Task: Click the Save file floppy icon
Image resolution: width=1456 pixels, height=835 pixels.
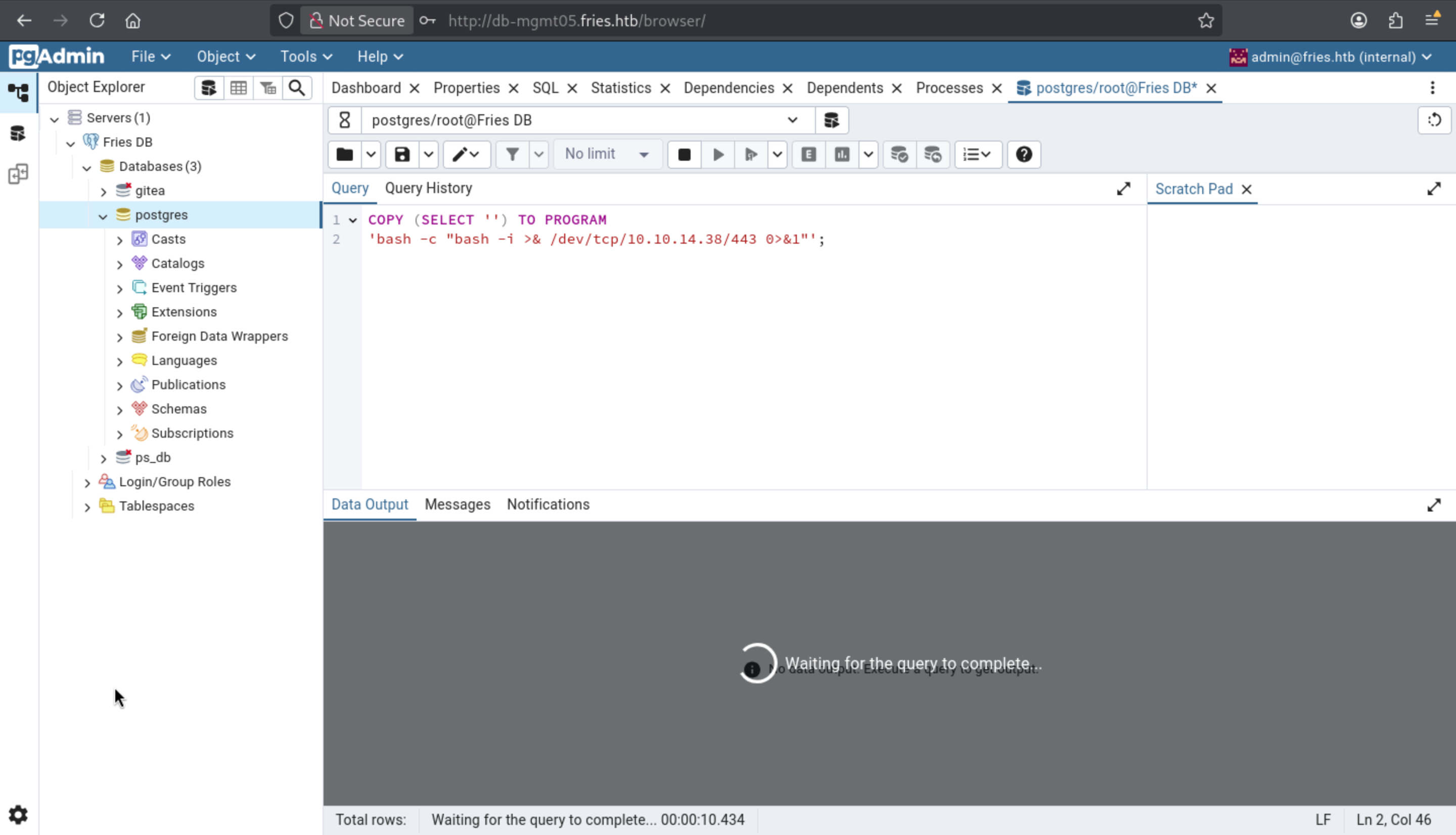Action: pos(402,154)
